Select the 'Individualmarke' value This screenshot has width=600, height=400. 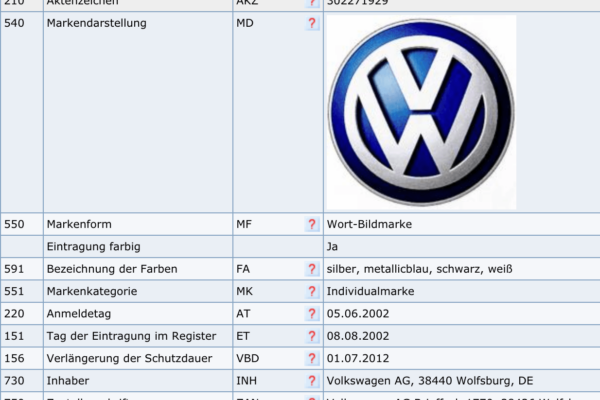(x=370, y=292)
